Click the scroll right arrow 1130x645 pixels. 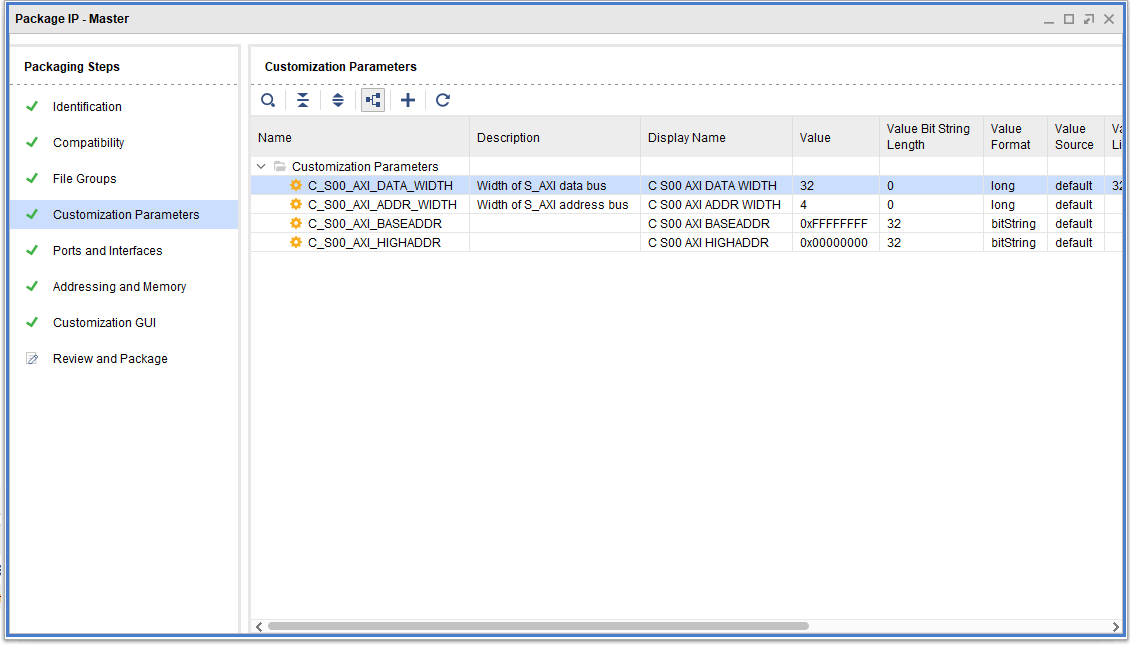1115,626
